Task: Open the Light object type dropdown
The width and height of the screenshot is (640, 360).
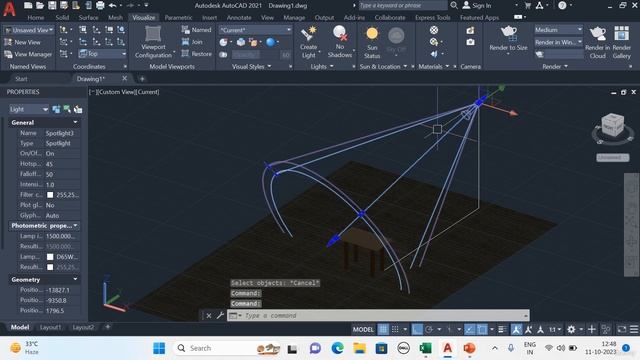Action: [x=29, y=109]
